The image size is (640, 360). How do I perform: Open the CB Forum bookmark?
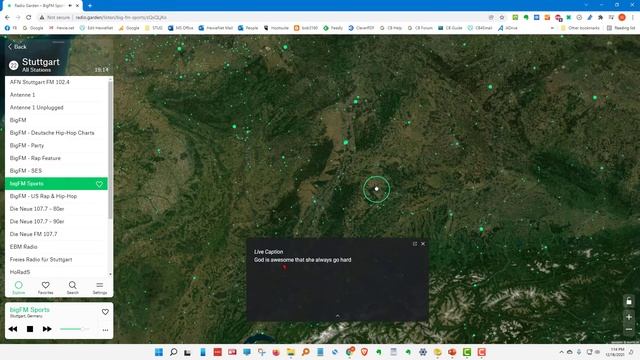click(420, 28)
